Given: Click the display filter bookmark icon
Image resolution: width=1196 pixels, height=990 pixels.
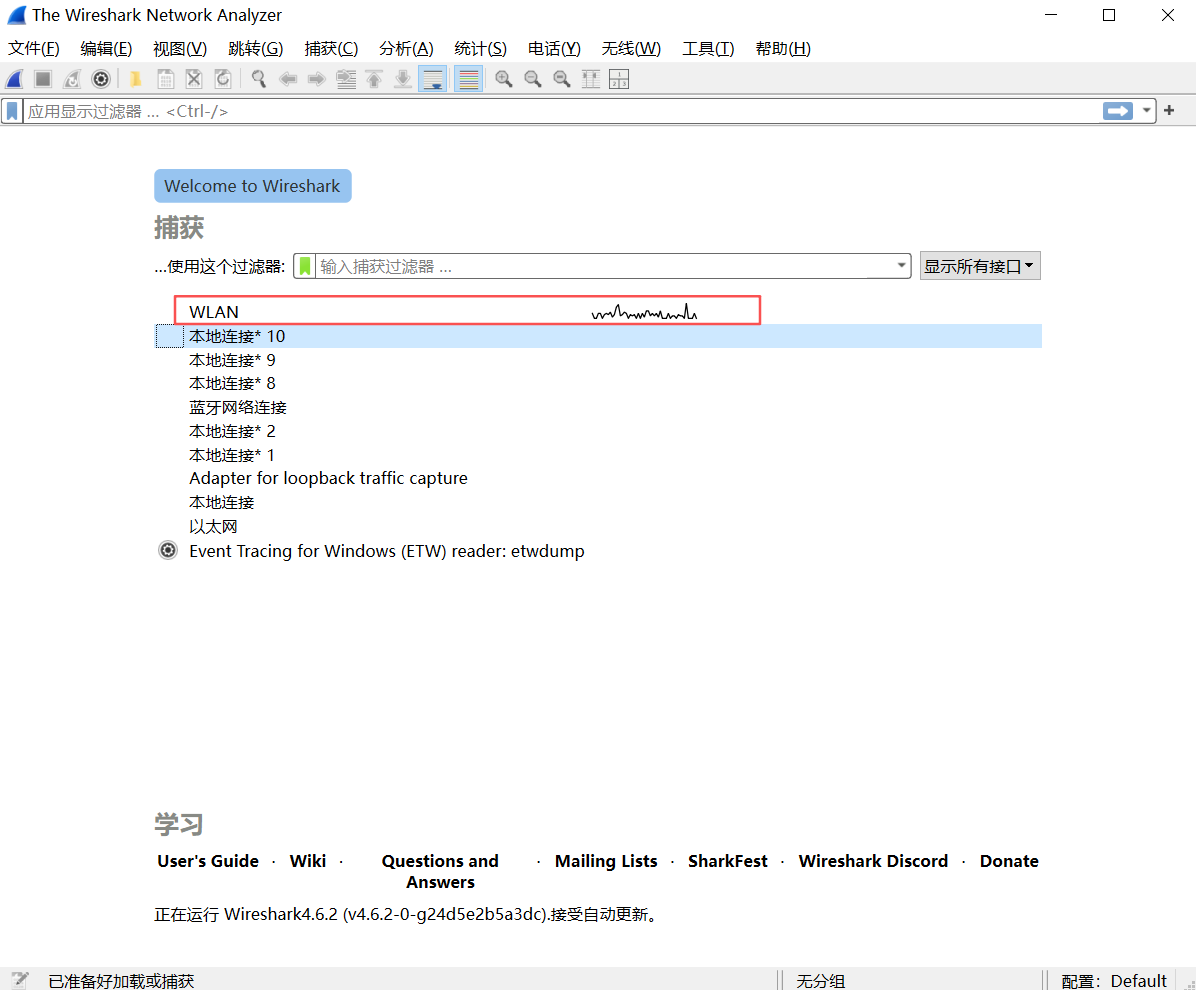Looking at the screenshot, I should point(12,111).
